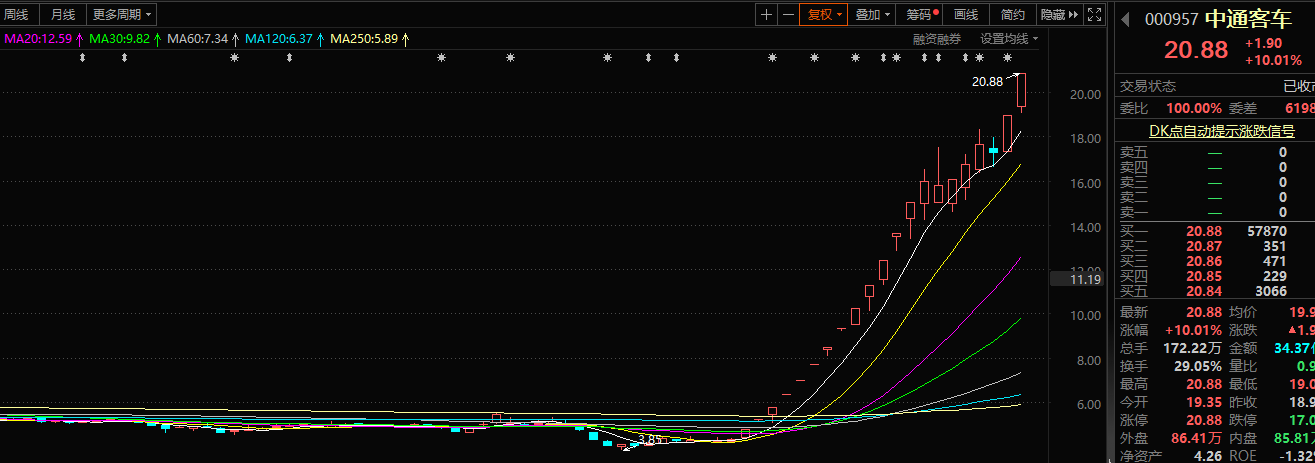Select the MA60:7.34 indicator label
The width and height of the screenshot is (1315, 463).
tap(198, 39)
